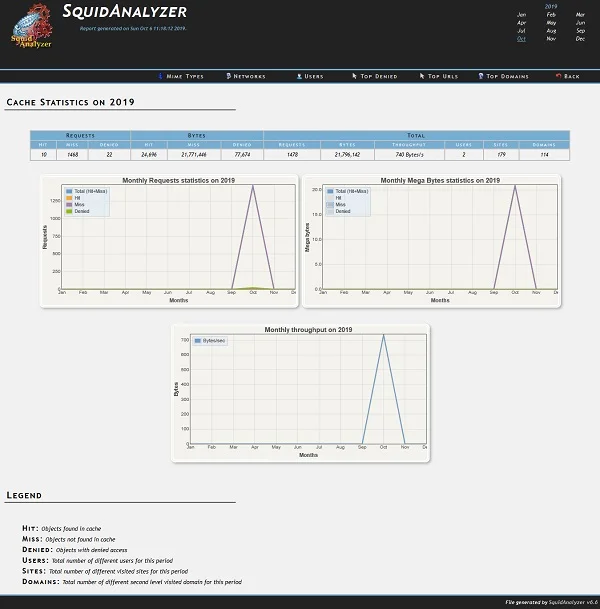Open the Networks report
The height and width of the screenshot is (609, 600).
point(249,77)
